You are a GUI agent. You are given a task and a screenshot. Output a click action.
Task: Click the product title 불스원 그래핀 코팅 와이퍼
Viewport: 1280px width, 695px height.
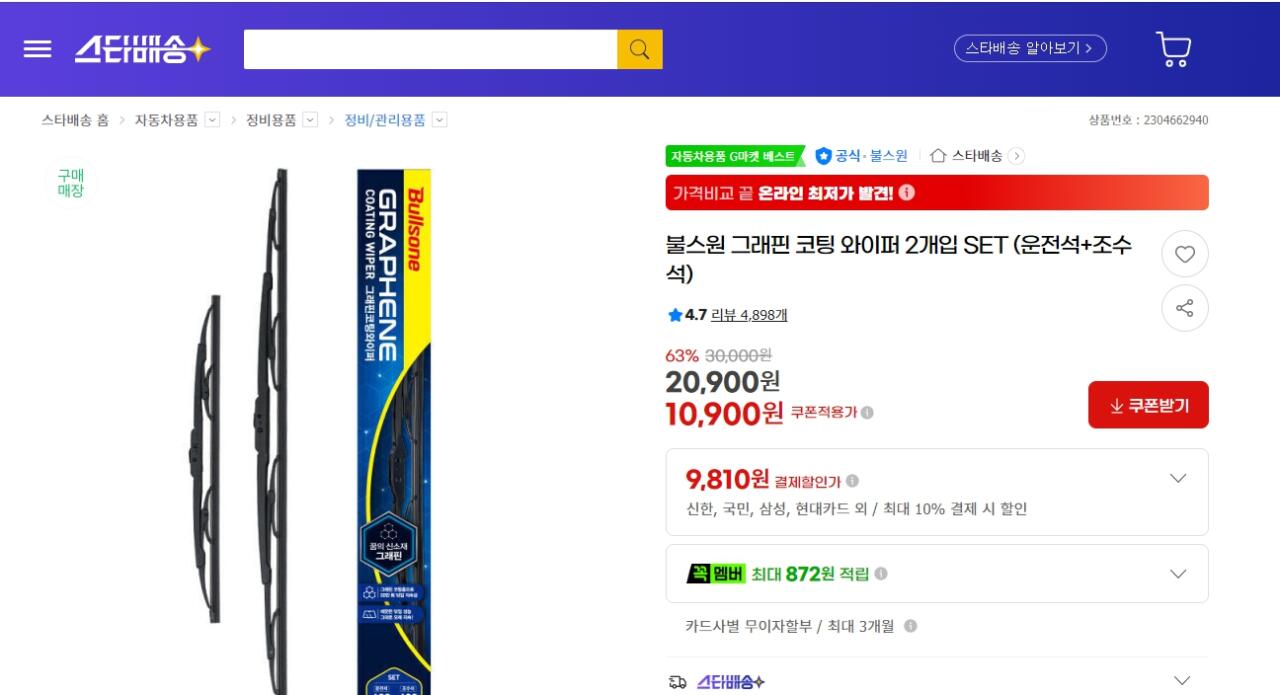(898, 260)
